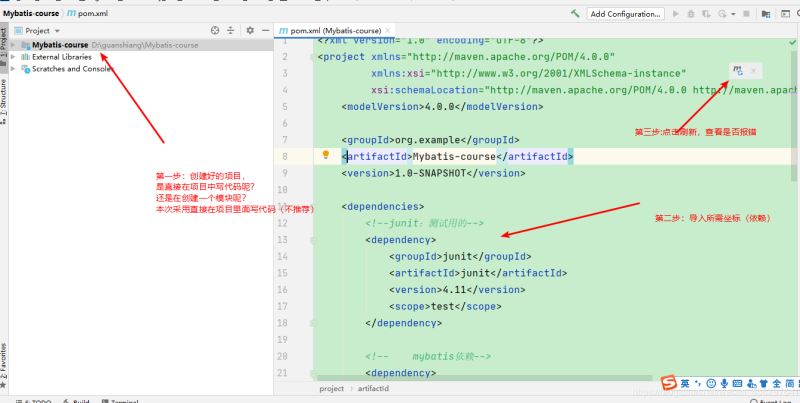Viewport: 800px width, 403px height.
Task: Click the Load Maven Changes refresh icon
Action: pyautogui.click(x=737, y=70)
